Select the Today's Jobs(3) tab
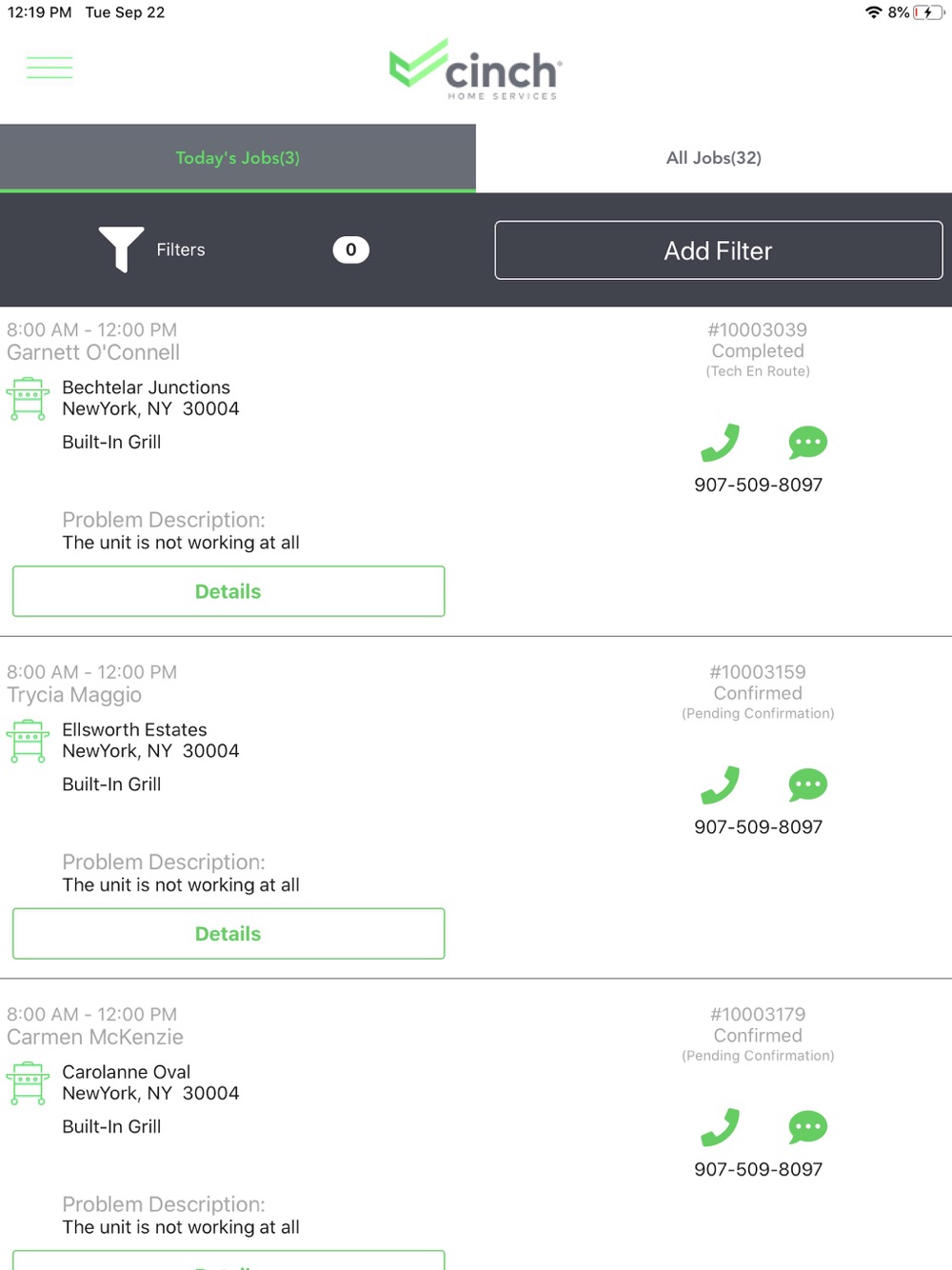952x1270 pixels. click(237, 158)
